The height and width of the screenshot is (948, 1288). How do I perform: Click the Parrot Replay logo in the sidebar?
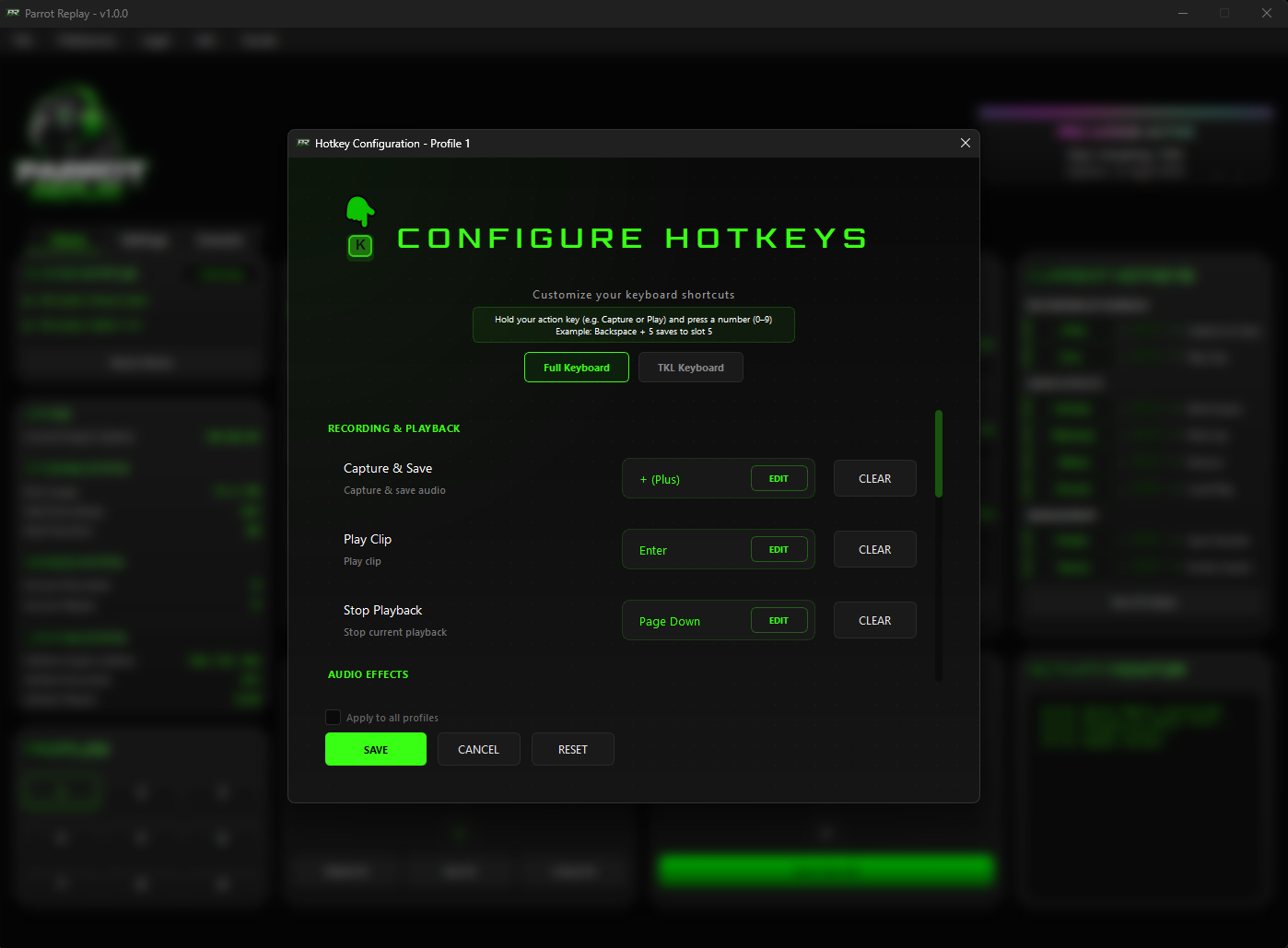coord(79,138)
